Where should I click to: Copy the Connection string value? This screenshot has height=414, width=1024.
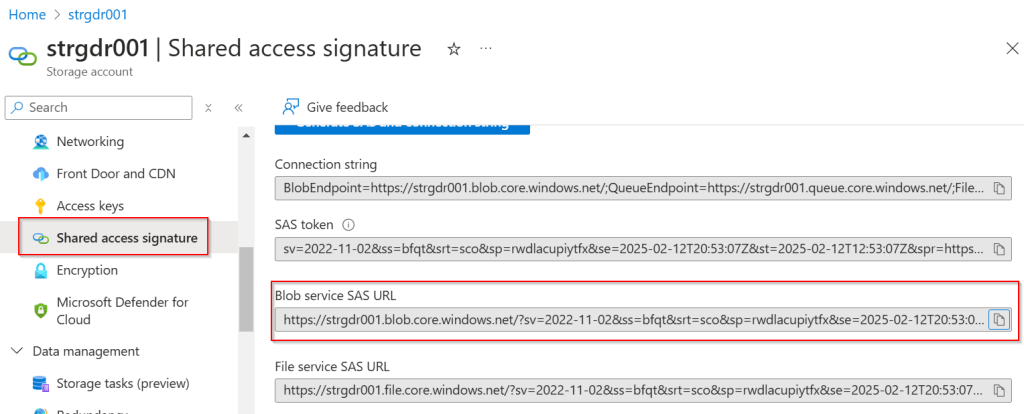[x=998, y=188]
